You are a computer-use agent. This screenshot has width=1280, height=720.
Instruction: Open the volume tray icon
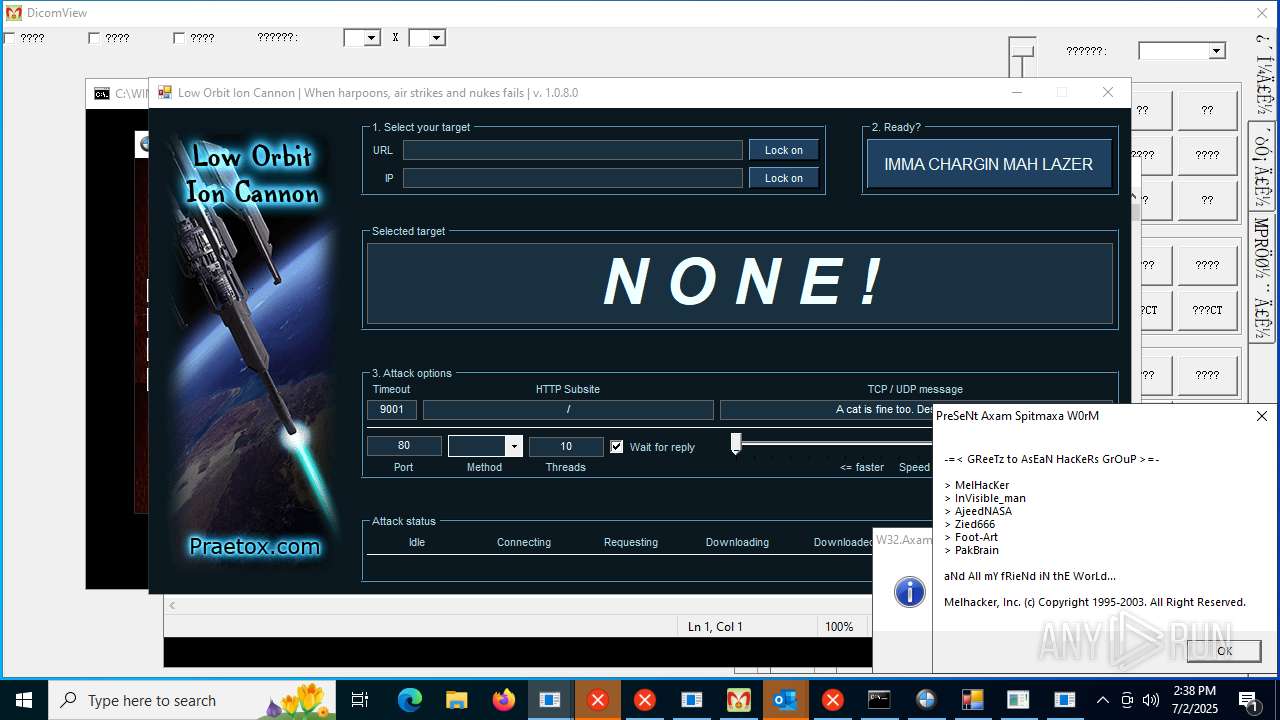point(1151,700)
